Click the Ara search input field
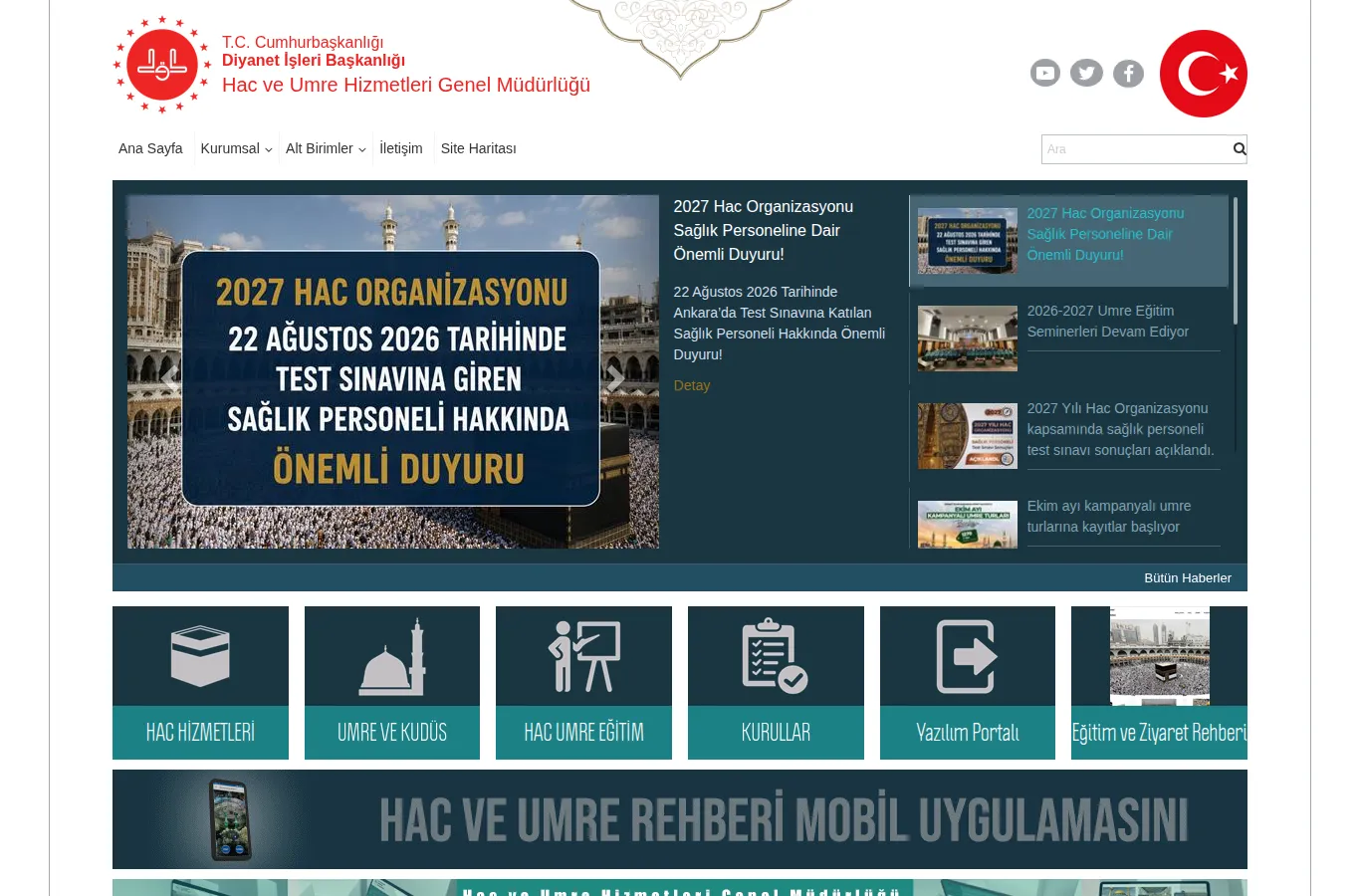Viewport: 1360px width, 896px height. [1137, 149]
